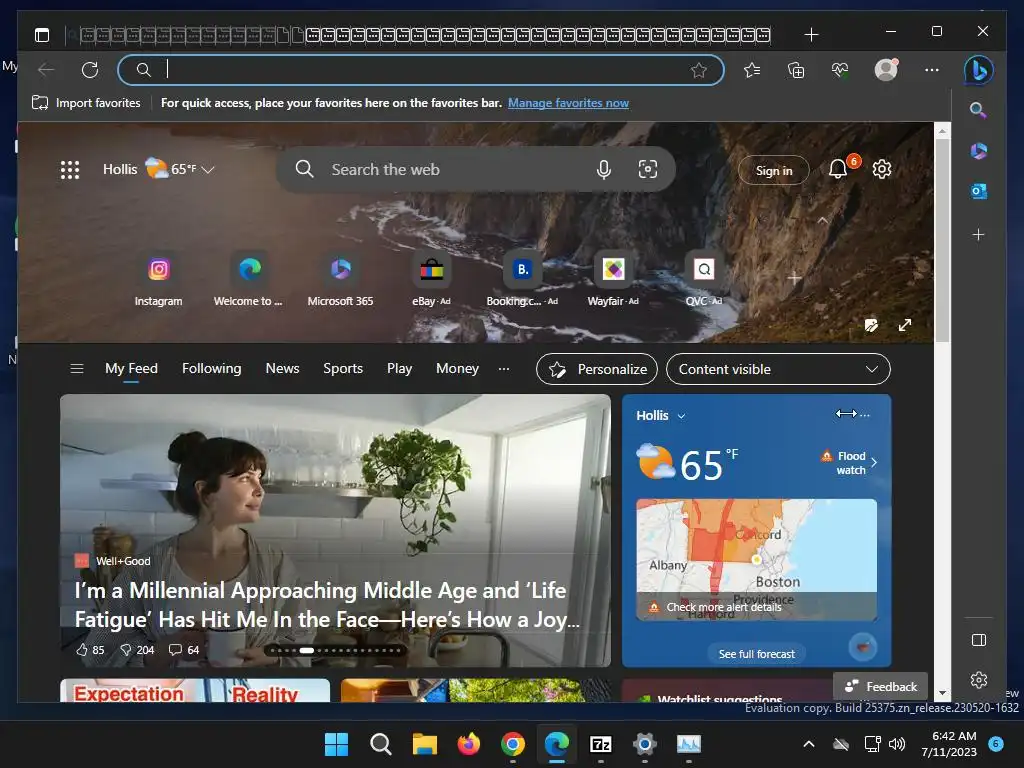
Task: Open Windows Start menu
Action: 336,744
